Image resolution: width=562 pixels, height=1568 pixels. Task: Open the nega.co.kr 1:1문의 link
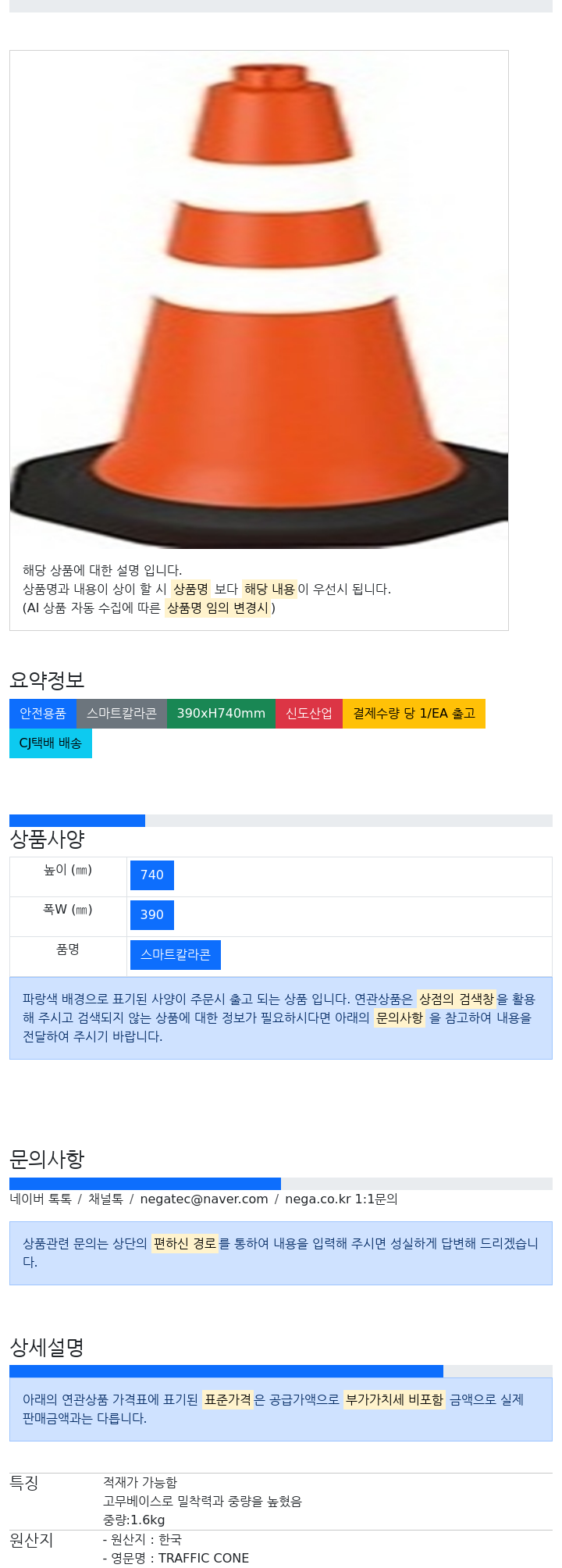[341, 1199]
